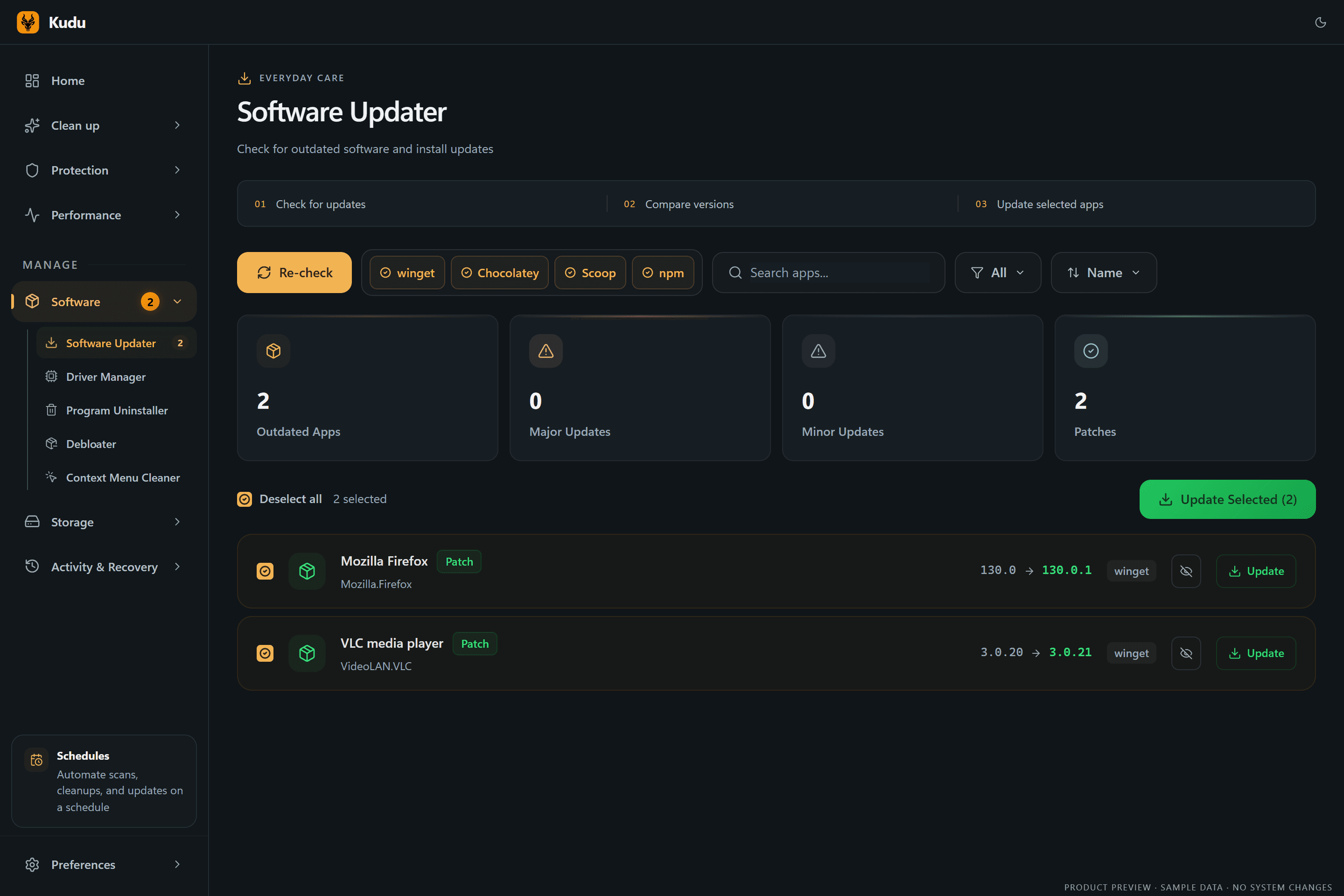Click the Home grid icon in sidebar

pyautogui.click(x=32, y=81)
